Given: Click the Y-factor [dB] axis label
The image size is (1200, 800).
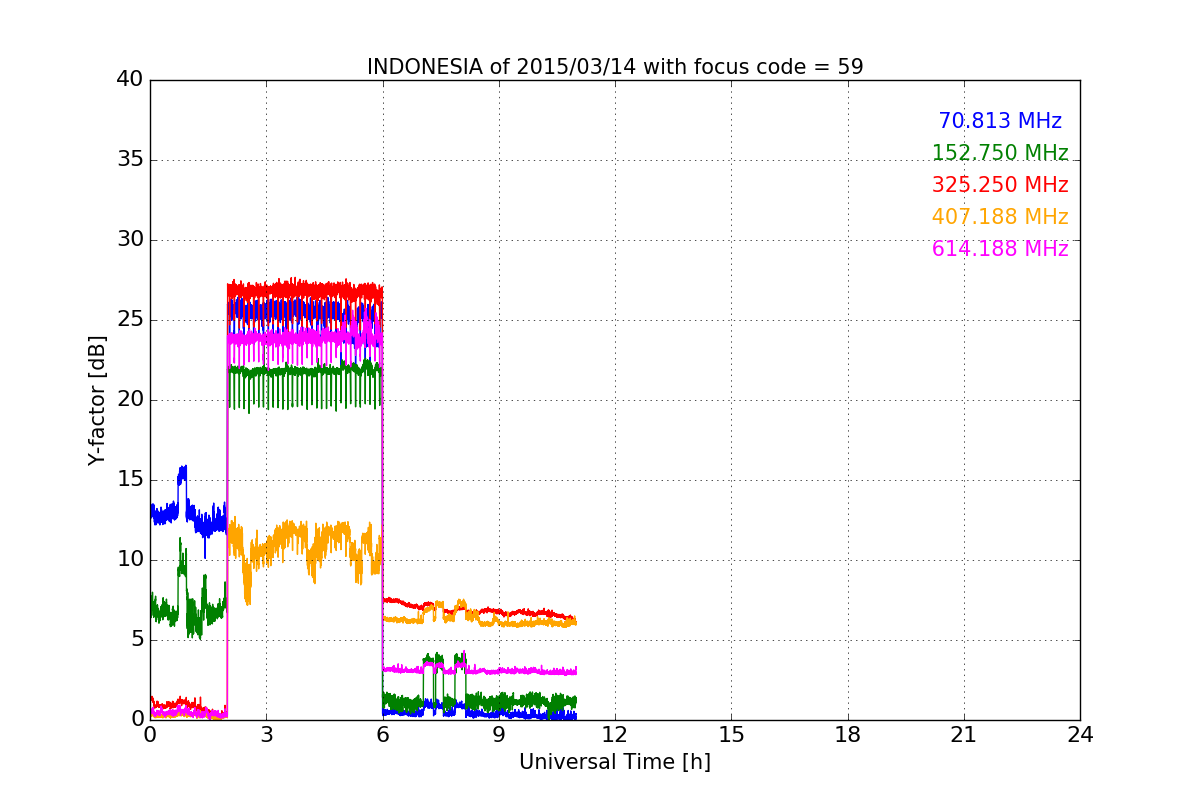Looking at the screenshot, I should (x=97, y=400).
